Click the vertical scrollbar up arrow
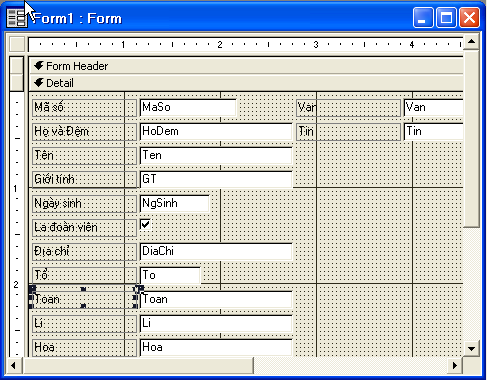 [471, 42]
